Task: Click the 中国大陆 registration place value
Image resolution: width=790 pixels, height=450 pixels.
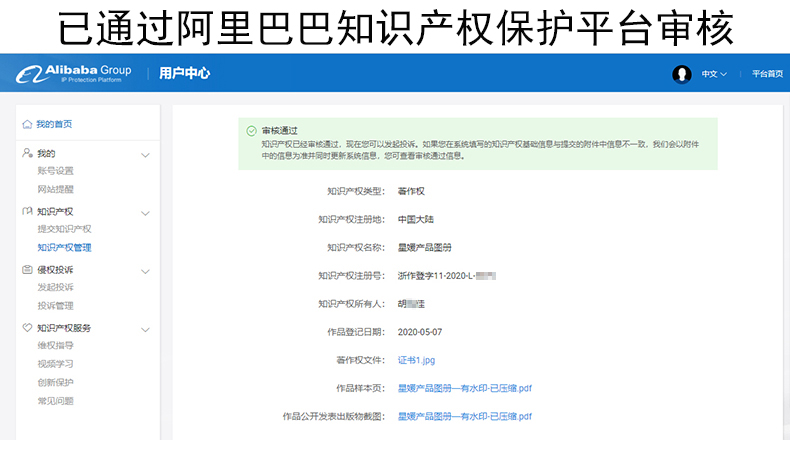Action: (416, 220)
